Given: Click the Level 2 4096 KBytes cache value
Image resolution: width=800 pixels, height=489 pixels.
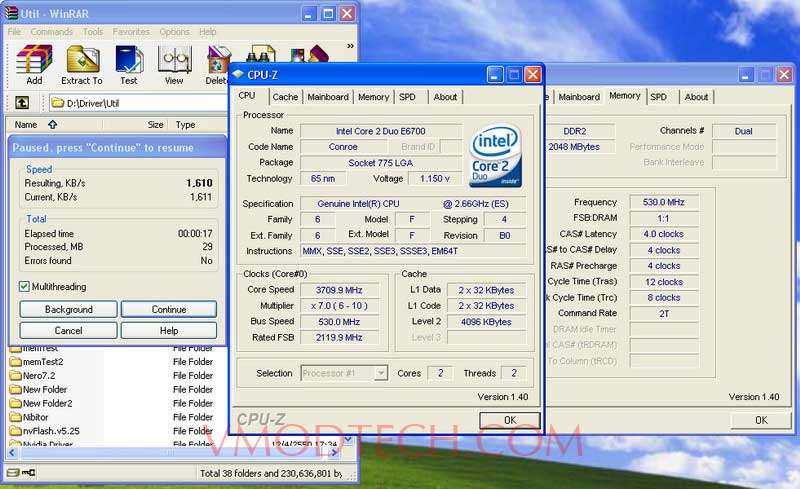Looking at the screenshot, I should click(486, 322).
